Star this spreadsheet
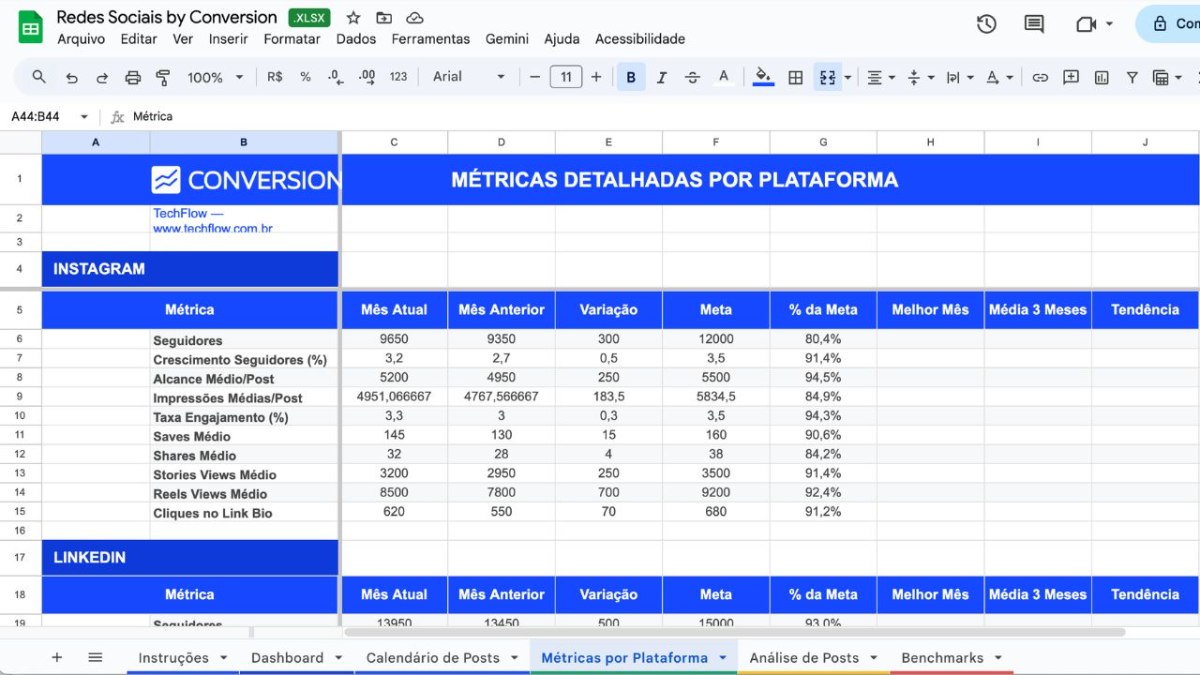Viewport: 1200px width, 675px height. [x=353, y=18]
